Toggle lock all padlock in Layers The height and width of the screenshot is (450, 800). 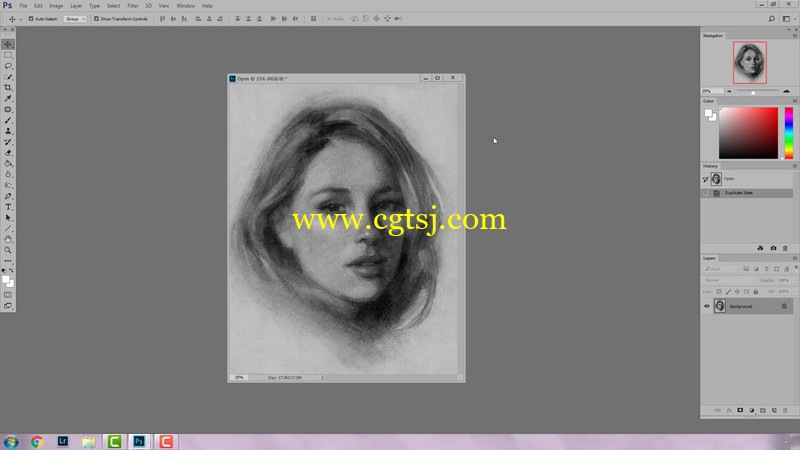click(x=756, y=292)
